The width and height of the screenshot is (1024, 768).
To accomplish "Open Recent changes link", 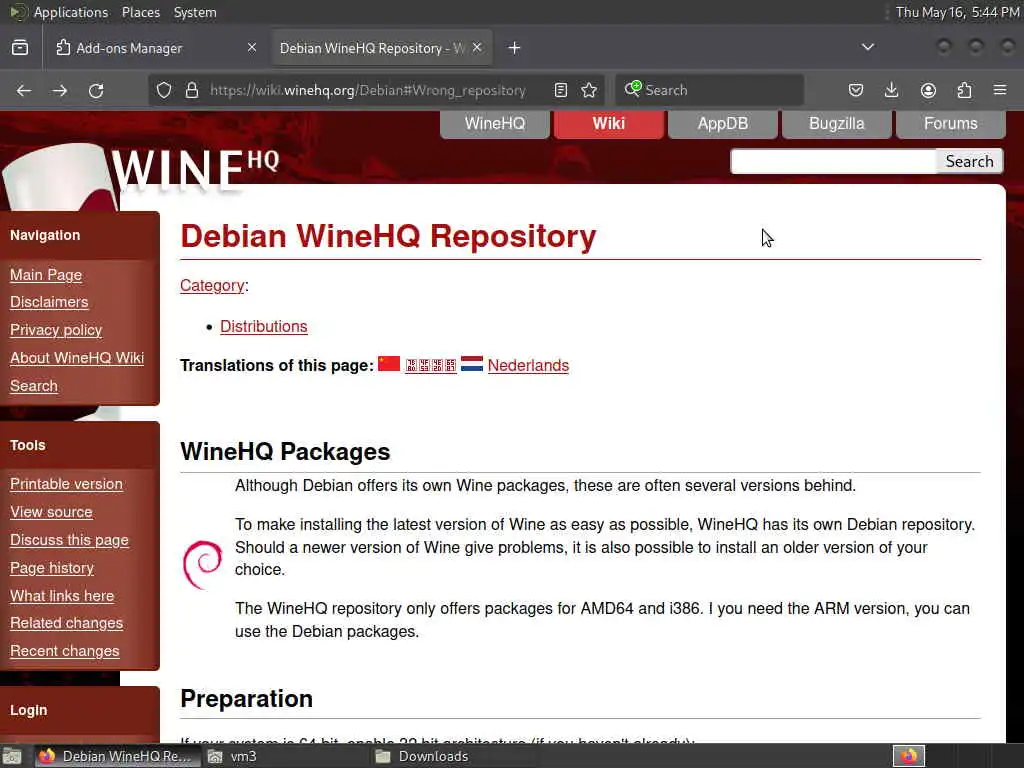I will [65, 651].
